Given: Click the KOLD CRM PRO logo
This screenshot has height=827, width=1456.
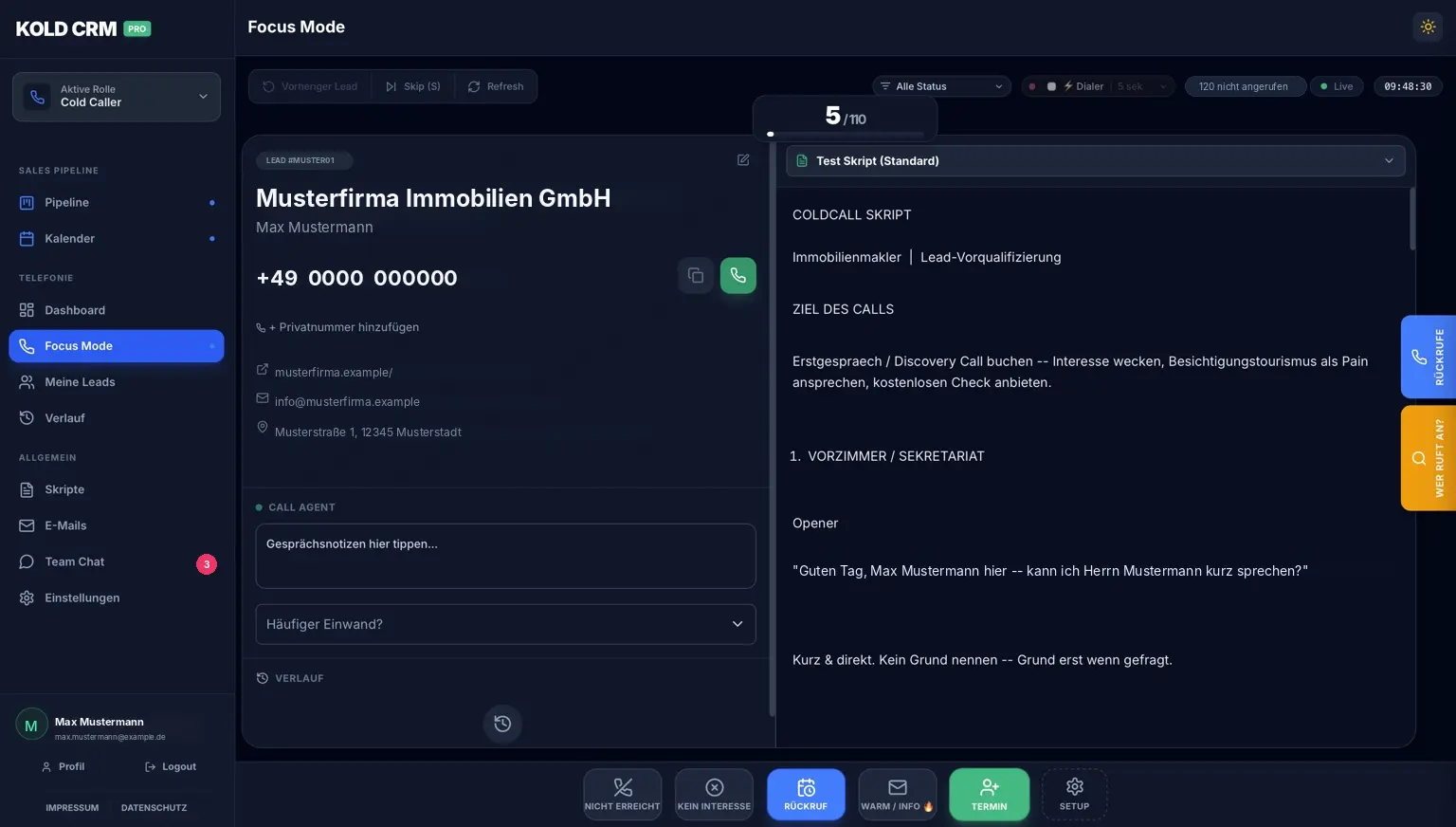Looking at the screenshot, I should (x=83, y=28).
